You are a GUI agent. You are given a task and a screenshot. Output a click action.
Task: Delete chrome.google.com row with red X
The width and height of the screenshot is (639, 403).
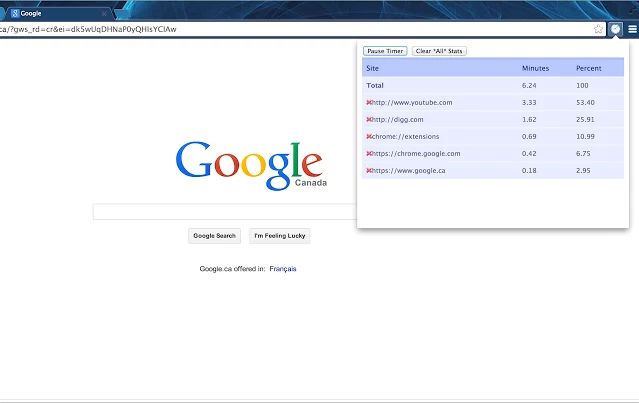click(x=369, y=154)
